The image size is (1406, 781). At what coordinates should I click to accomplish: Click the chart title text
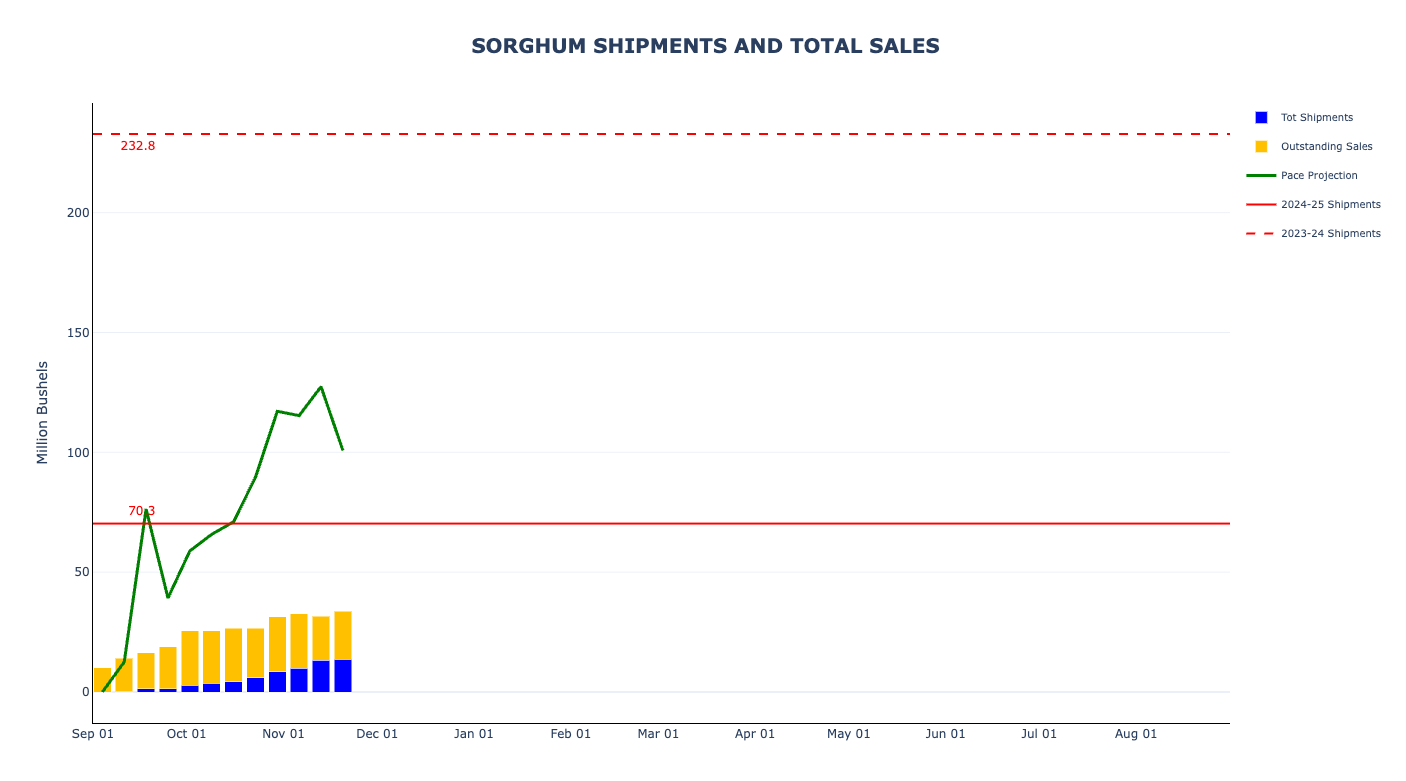coord(705,46)
